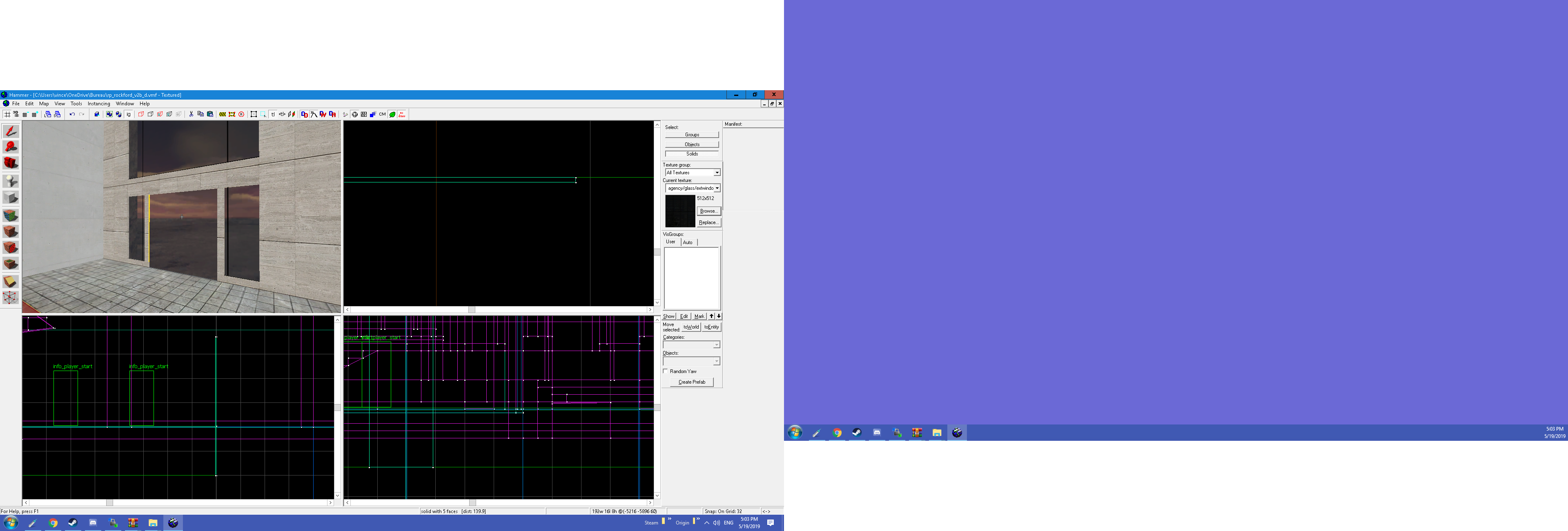This screenshot has width=1568, height=531.
Task: Click the toWorld button
Action: 691,327
